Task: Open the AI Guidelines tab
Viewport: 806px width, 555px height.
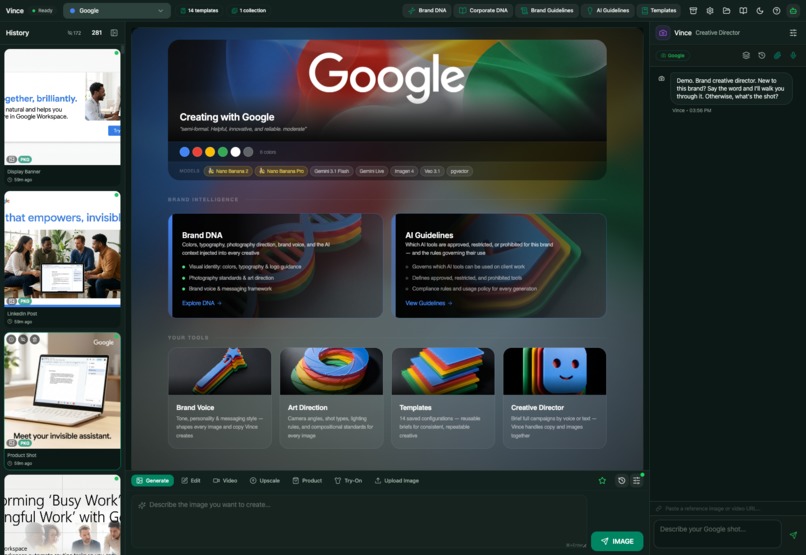Action: [608, 10]
